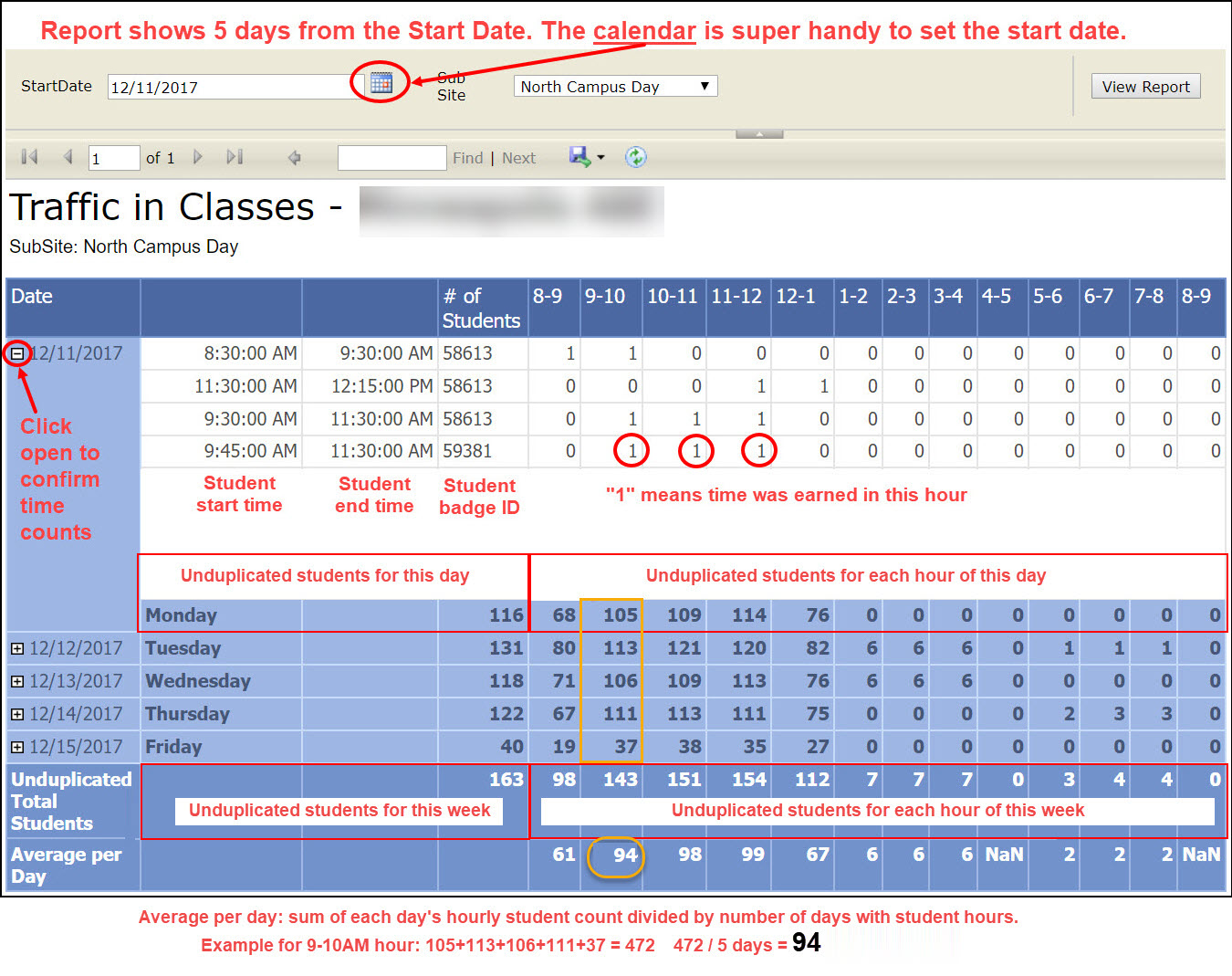This screenshot has height=976, width=1232.
Task: Refresh the report
Action: point(636,157)
